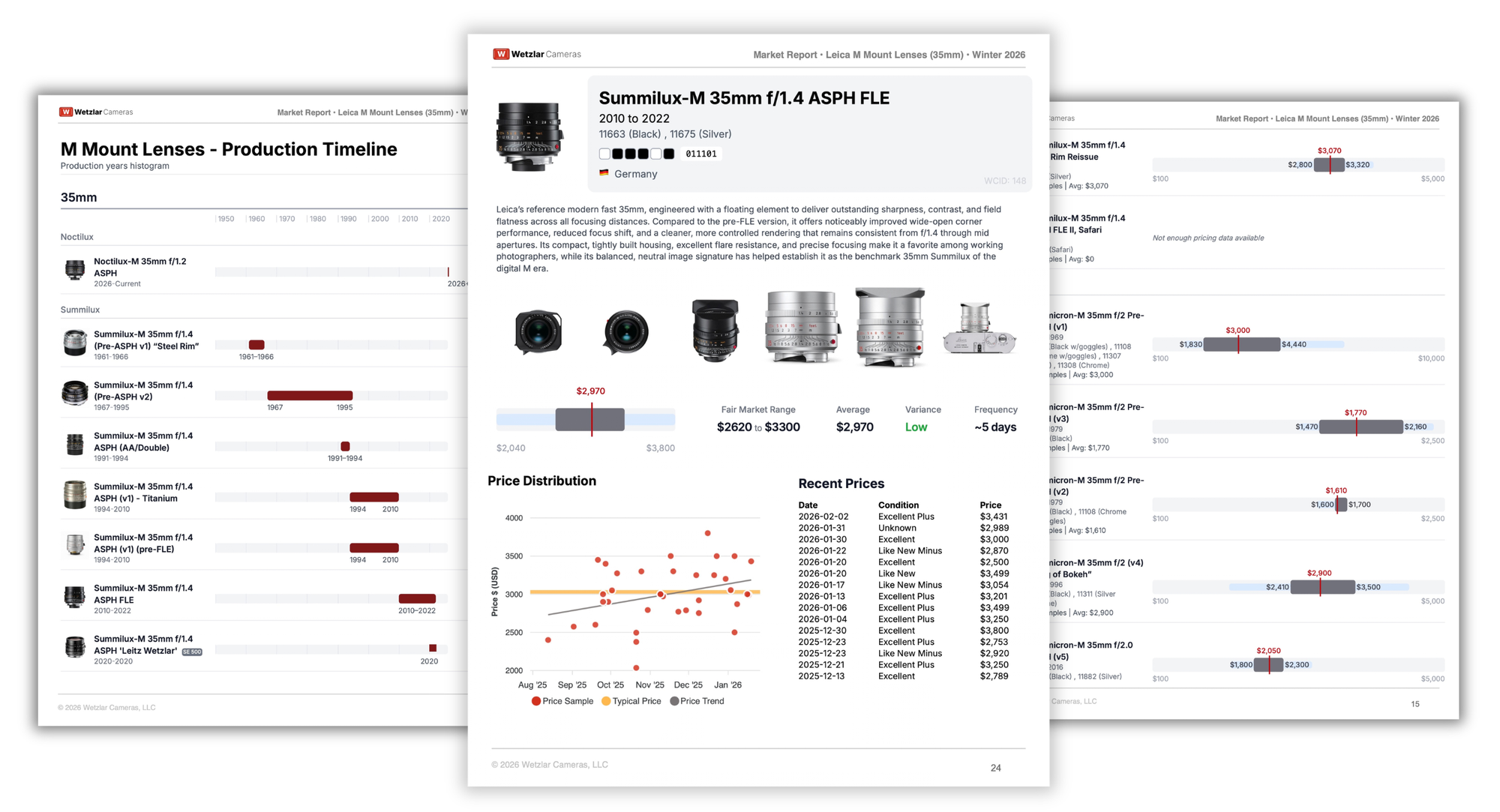Click the Noctilux section heading on the timeline

click(77, 237)
